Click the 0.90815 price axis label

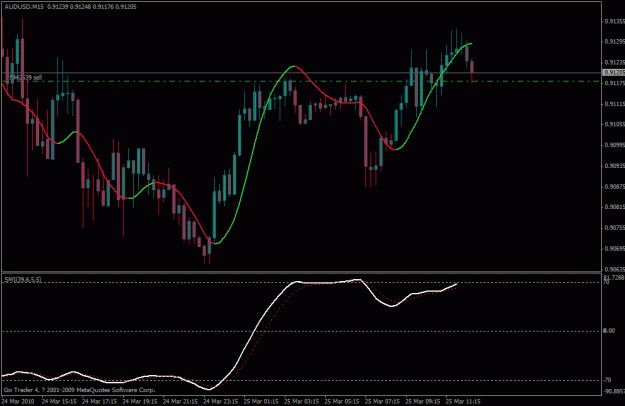pyautogui.click(x=614, y=207)
